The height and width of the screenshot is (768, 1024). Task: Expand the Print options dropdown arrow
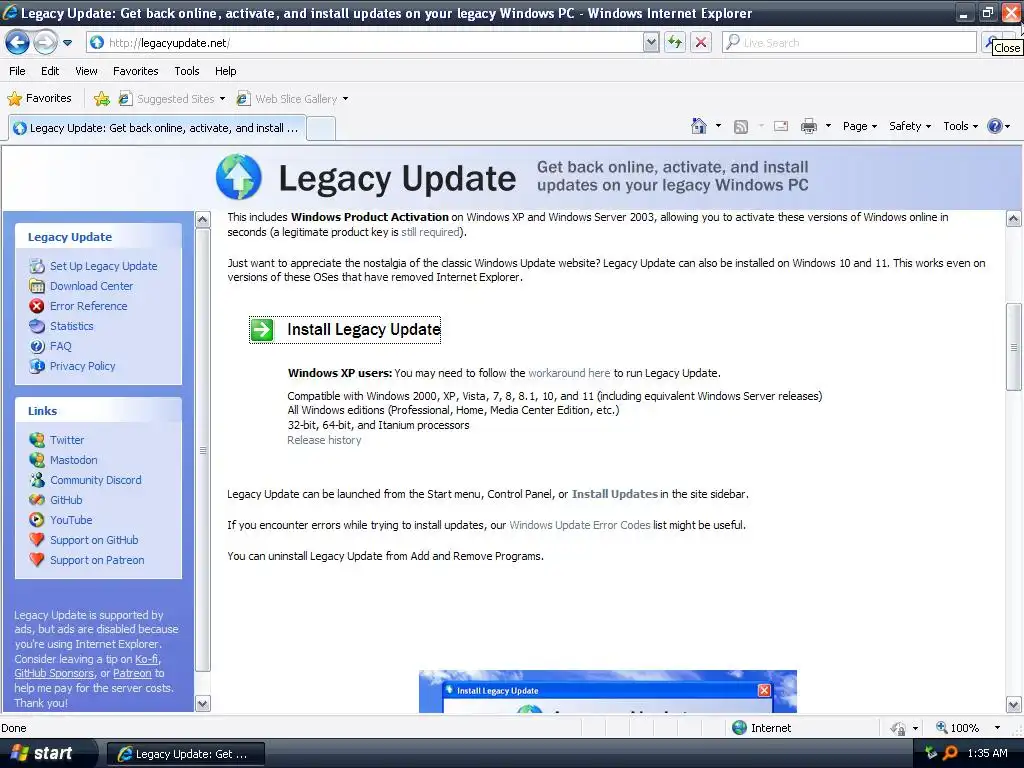pos(828,125)
